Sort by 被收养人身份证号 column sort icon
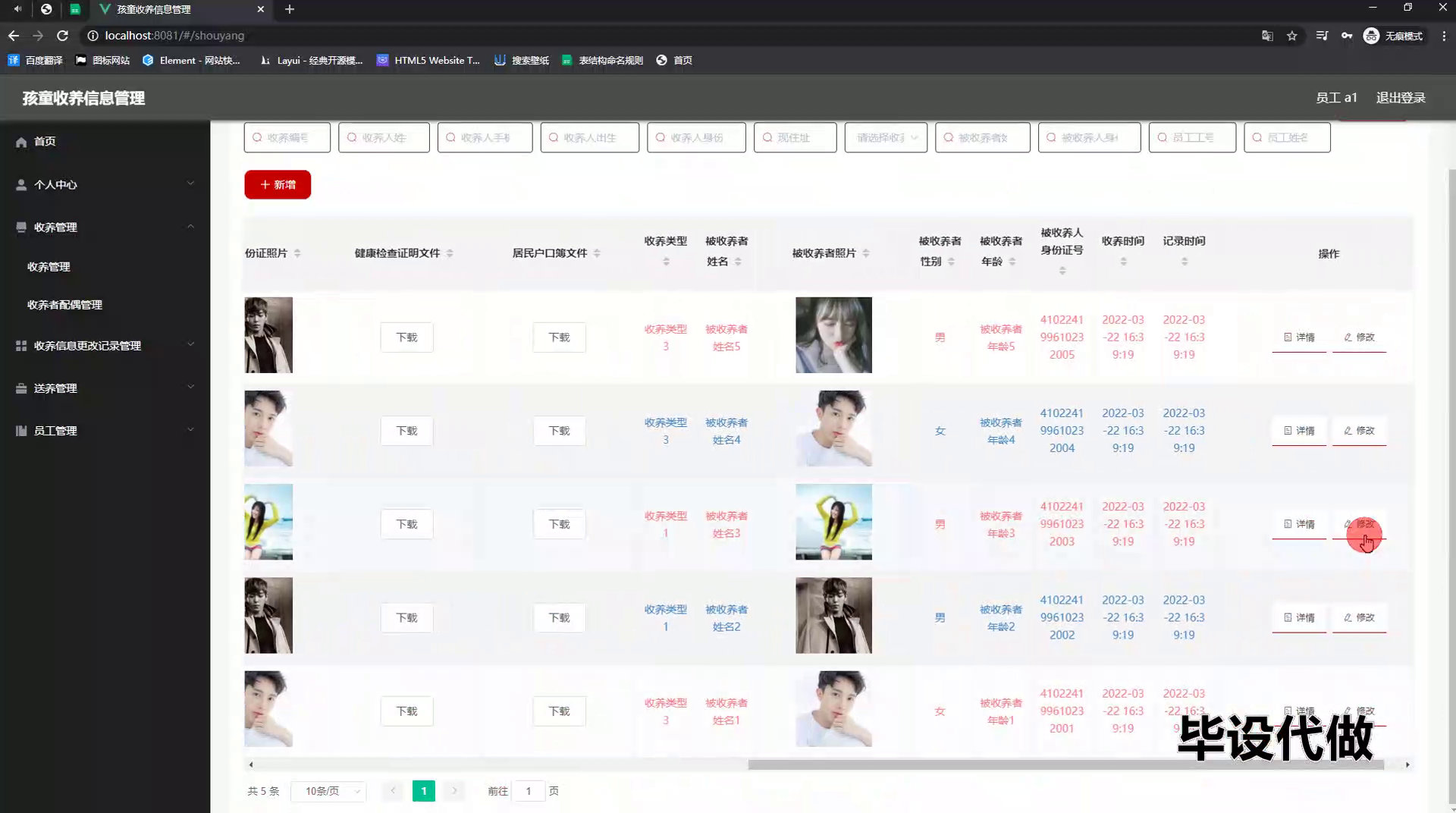The width and height of the screenshot is (1456, 813). coord(1062,271)
